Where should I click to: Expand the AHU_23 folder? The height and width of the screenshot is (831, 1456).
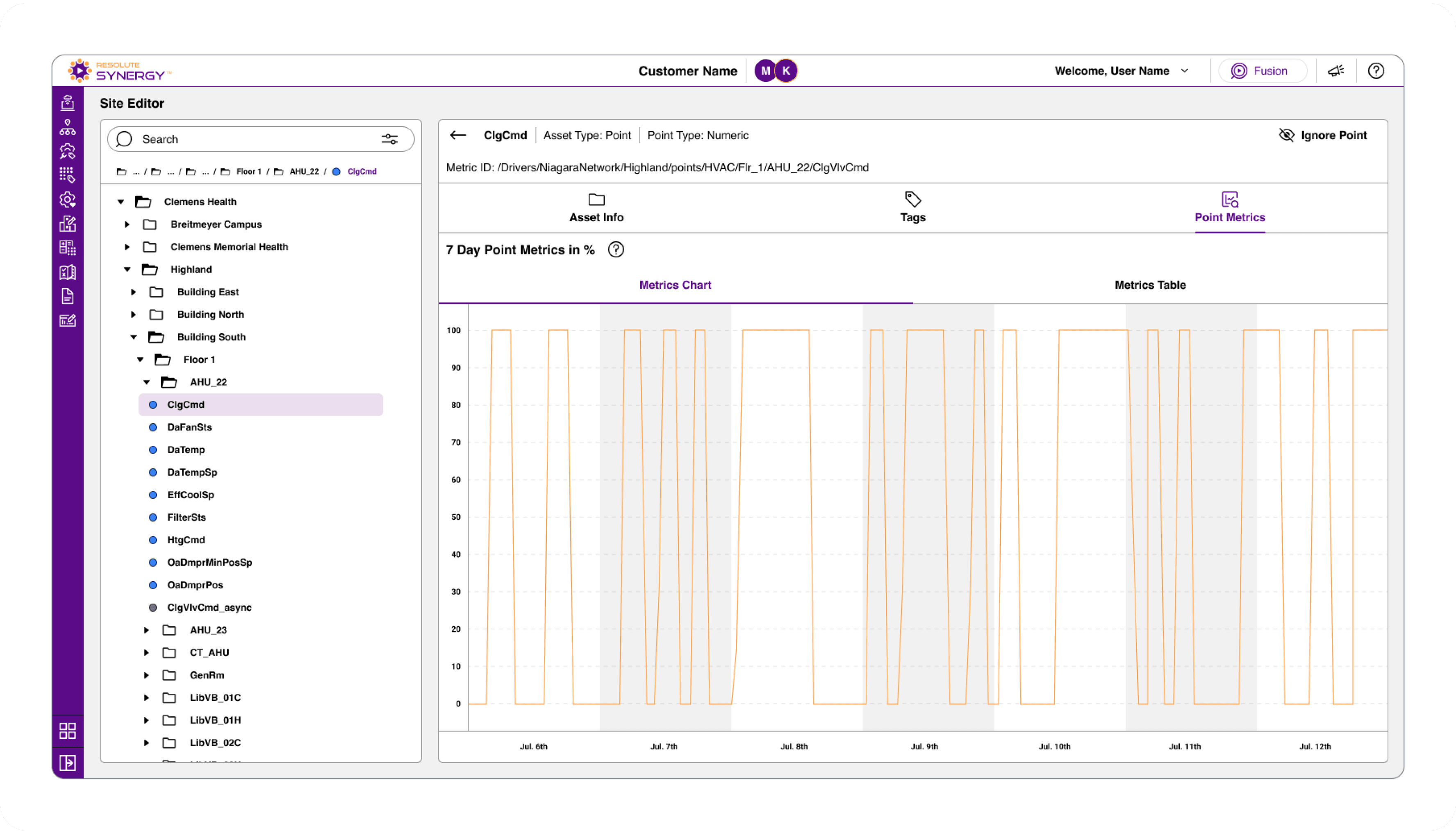[x=147, y=630]
